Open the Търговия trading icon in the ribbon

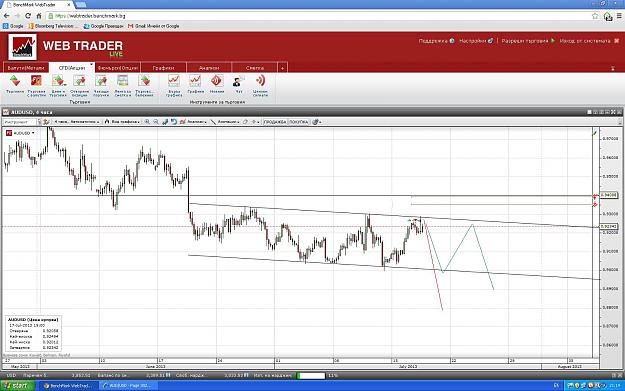[x=15, y=81]
